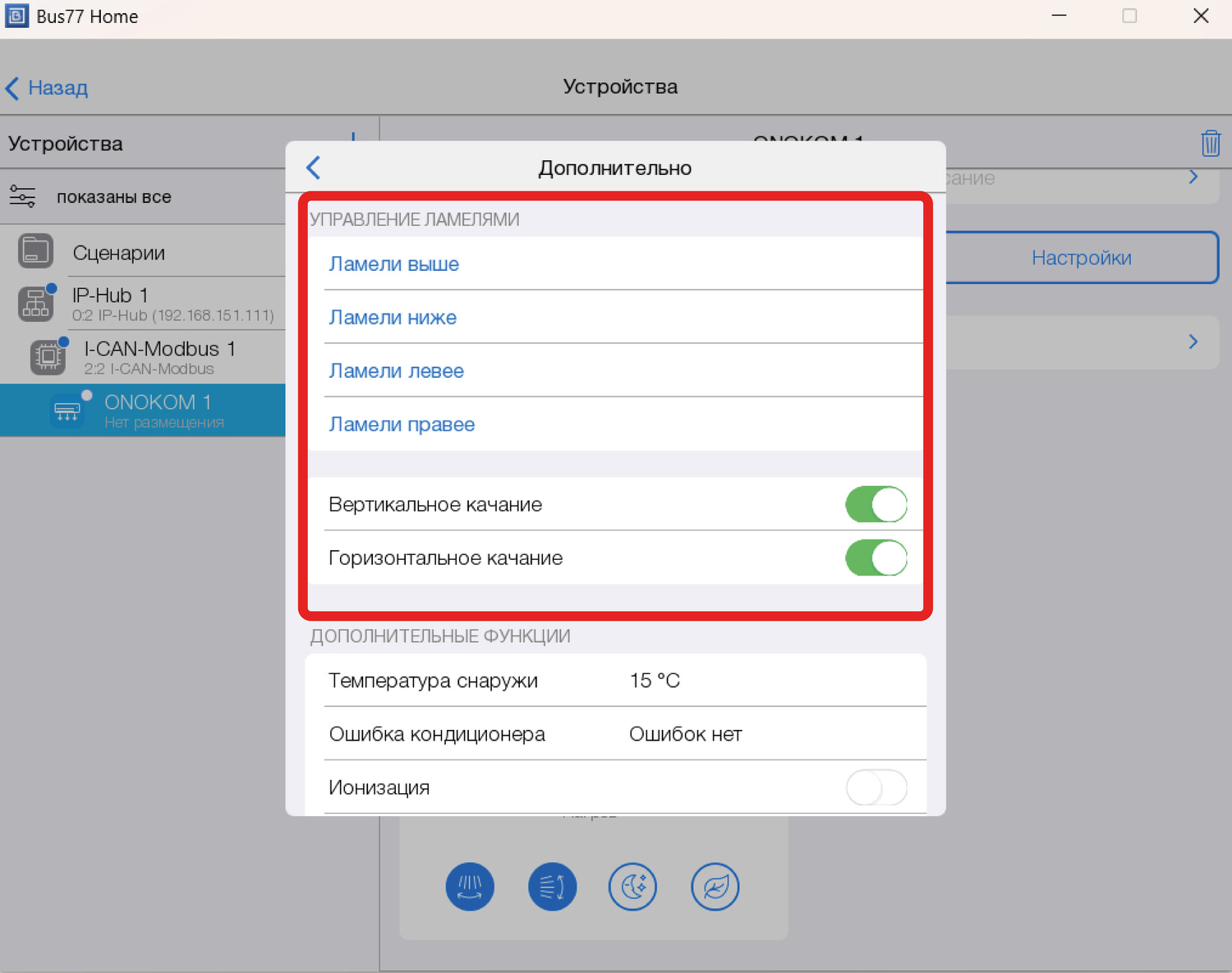Click the horizontal swing round icon
Screen dimensions: 1232x973
click(x=552, y=887)
